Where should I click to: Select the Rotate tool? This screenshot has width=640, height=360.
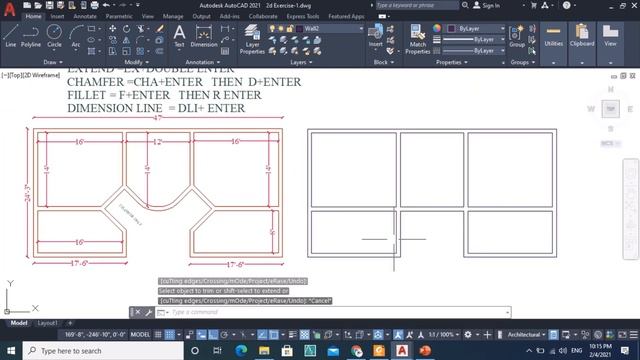click(127, 29)
